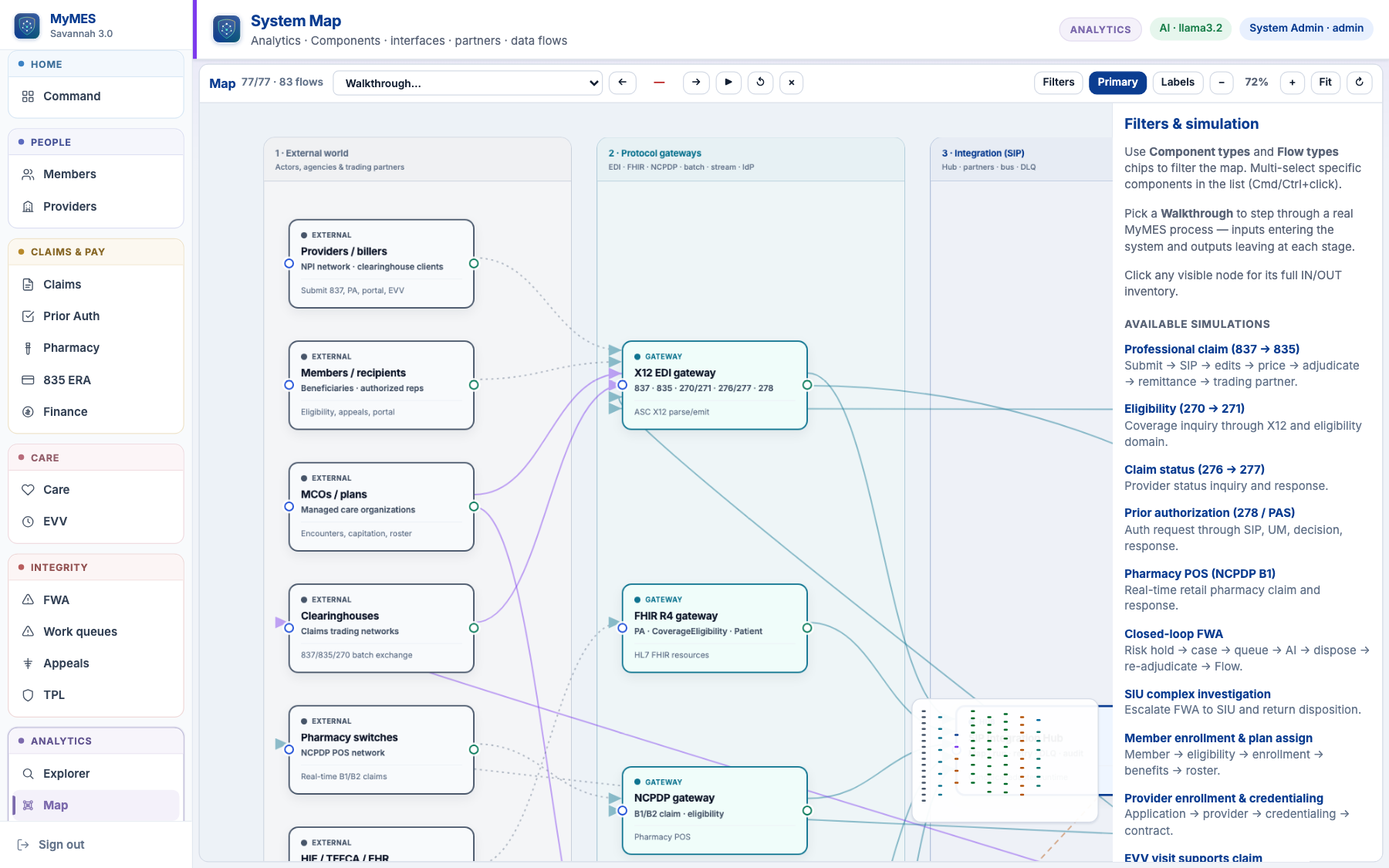This screenshot has width=1389, height=868.
Task: Restart the walkthrough with replay icon
Action: pos(760,83)
